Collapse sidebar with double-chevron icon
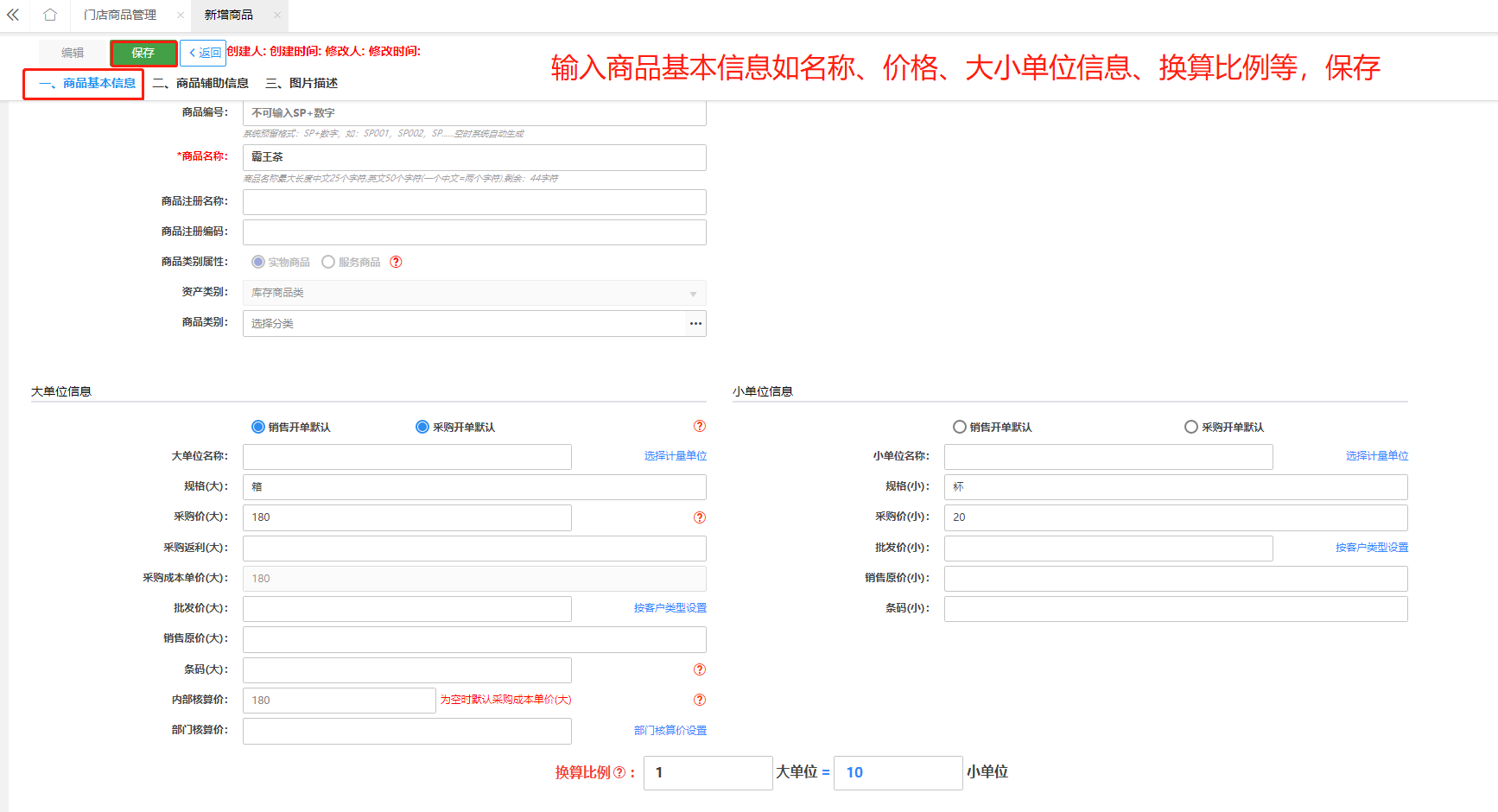 [x=13, y=15]
